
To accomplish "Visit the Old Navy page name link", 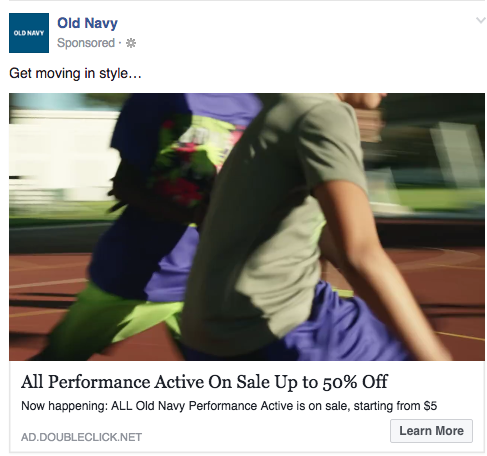I will [x=87, y=23].
